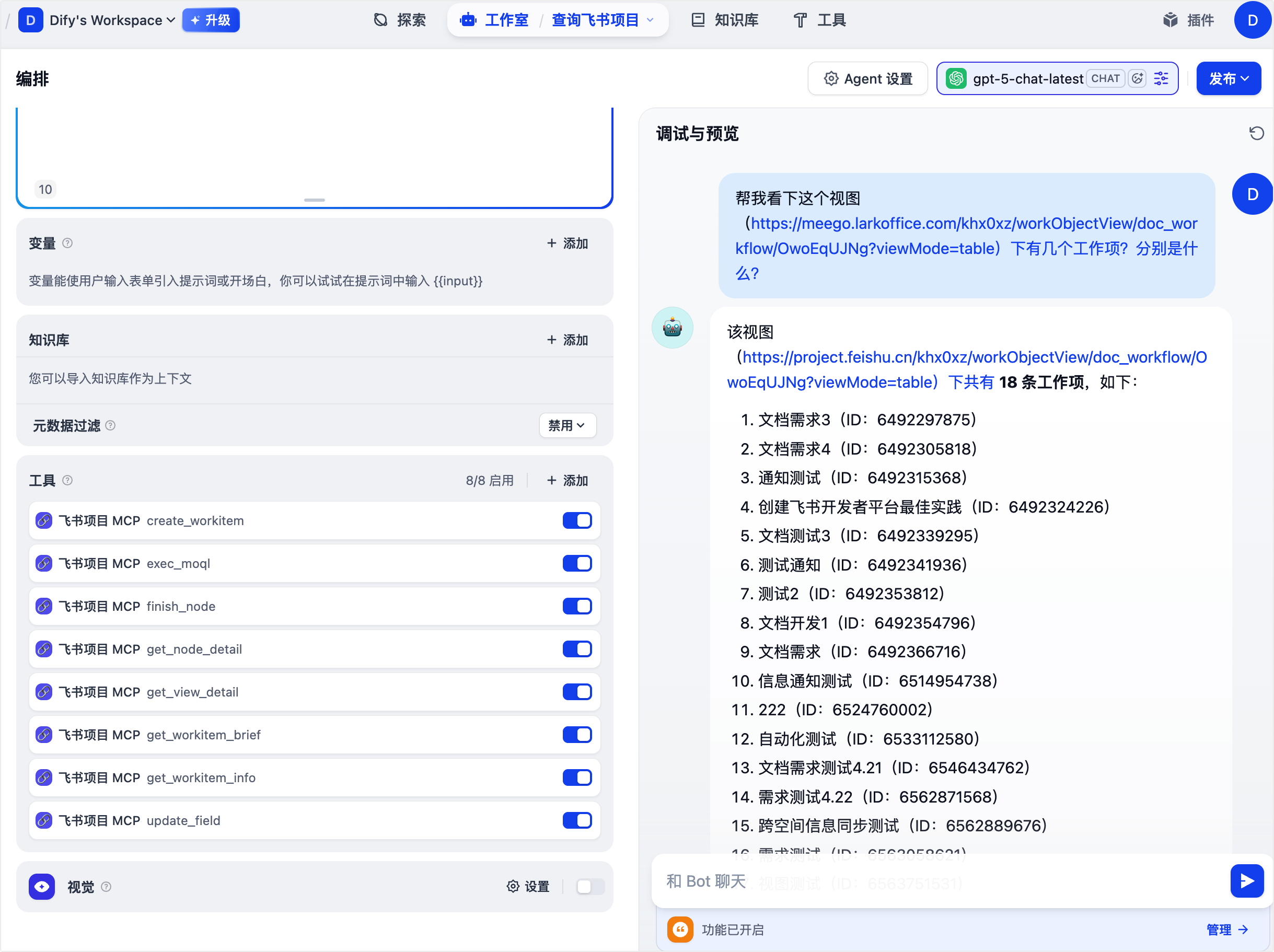Click the 升级 upgrade button
Viewport: 1274px width, 952px height.
point(211,20)
